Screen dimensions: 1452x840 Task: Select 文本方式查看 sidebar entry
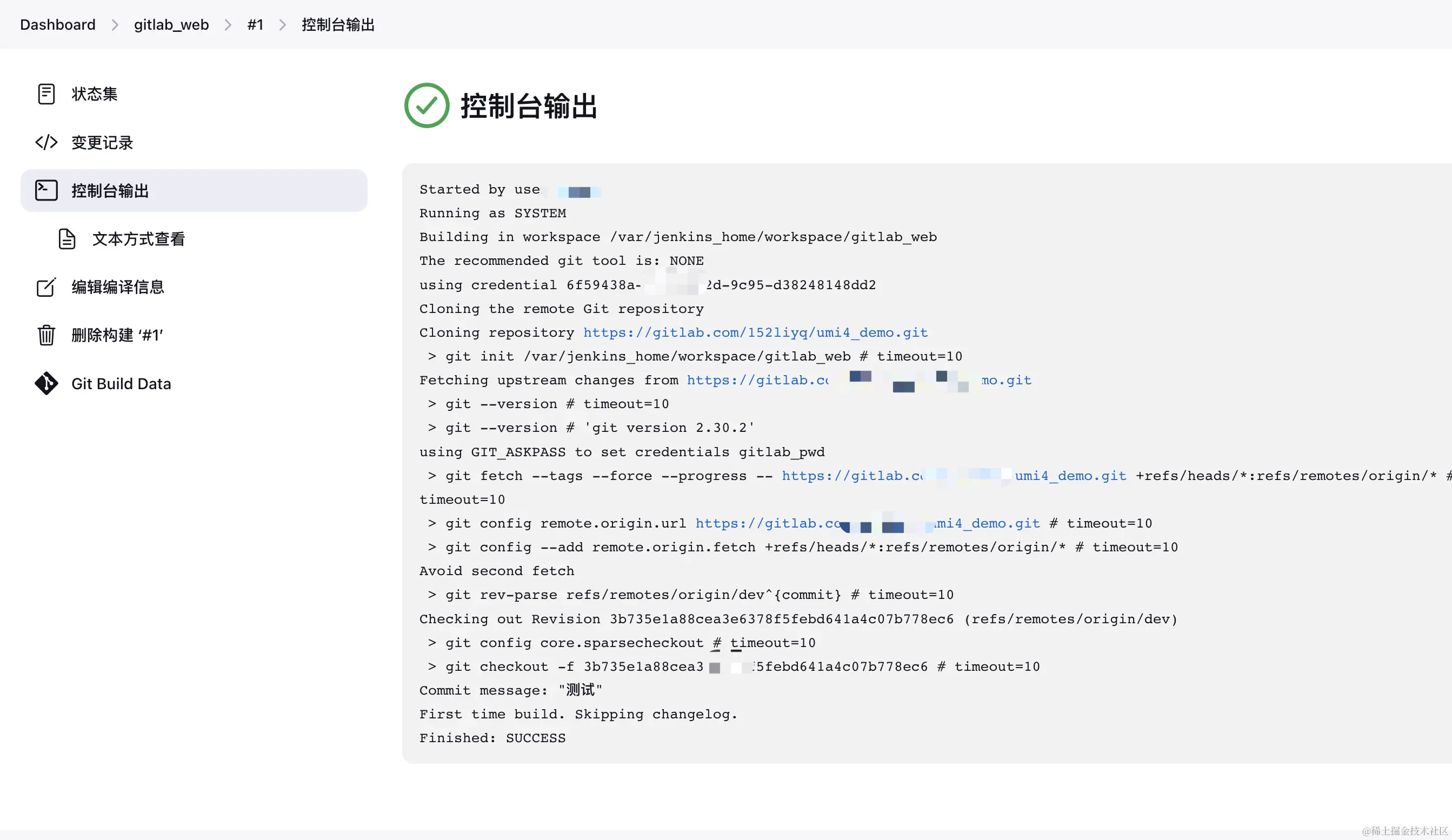[x=138, y=239]
